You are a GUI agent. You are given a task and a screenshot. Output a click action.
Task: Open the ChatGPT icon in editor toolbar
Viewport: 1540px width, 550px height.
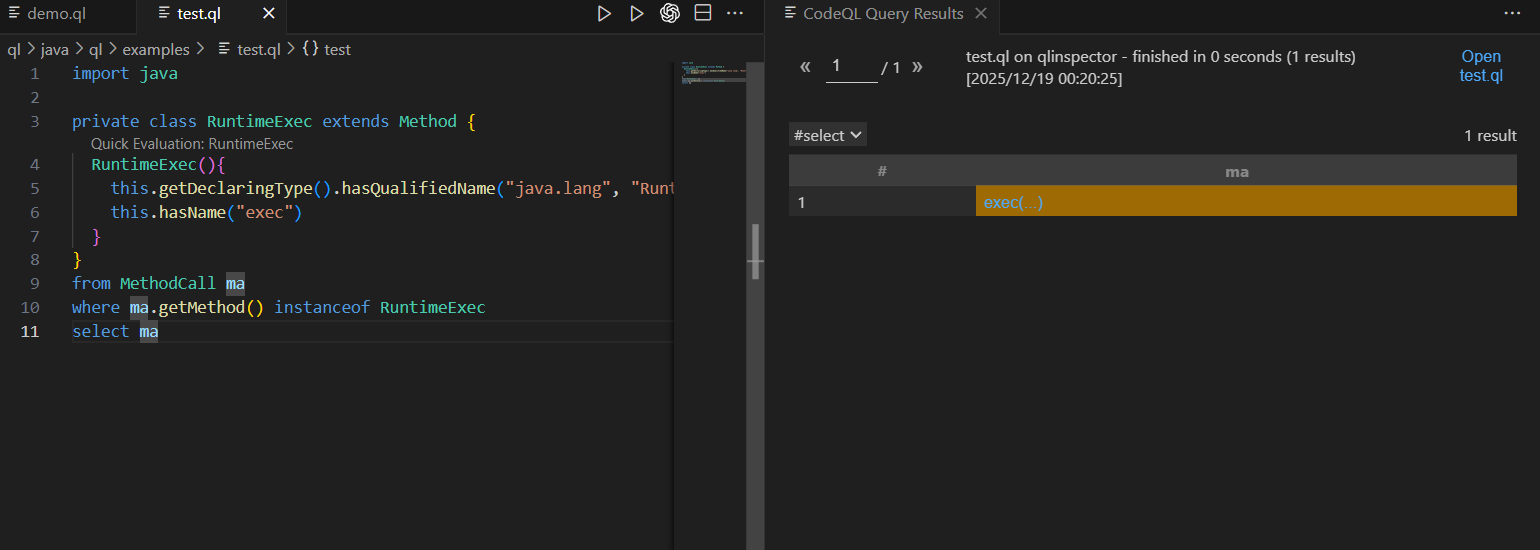(x=670, y=14)
